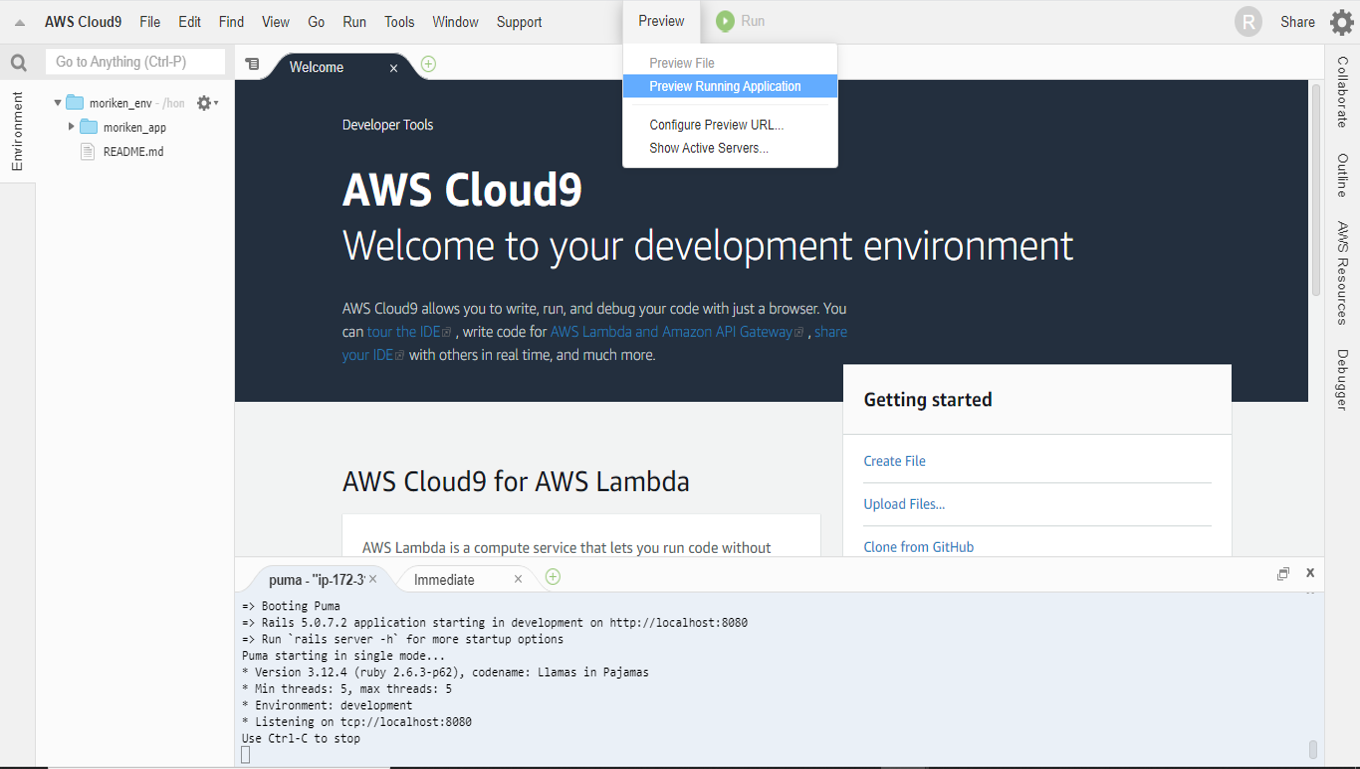Open the user avatar R
Viewport: 1360px width, 769px height.
1248,21
